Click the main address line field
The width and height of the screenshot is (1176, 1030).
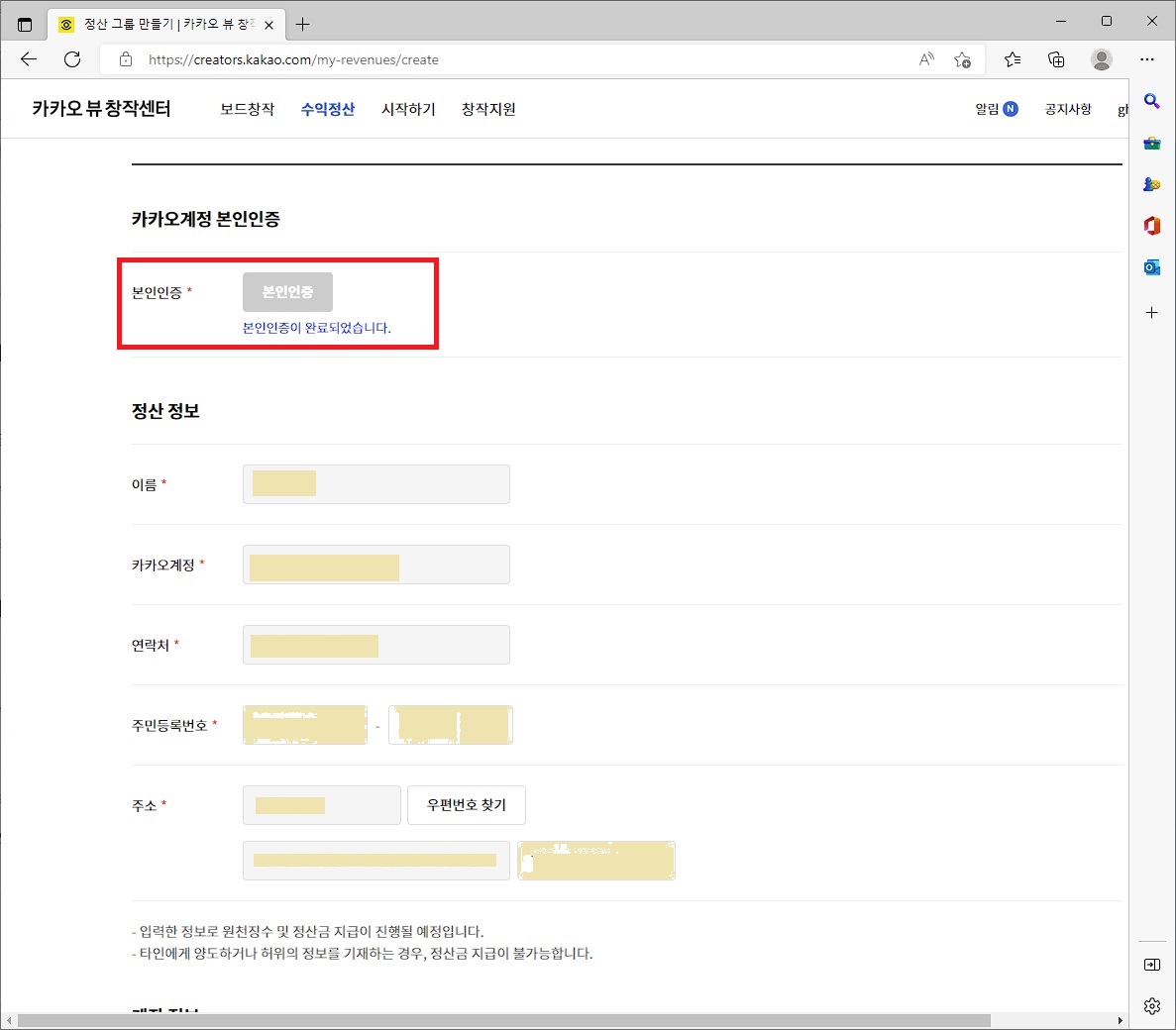point(375,861)
